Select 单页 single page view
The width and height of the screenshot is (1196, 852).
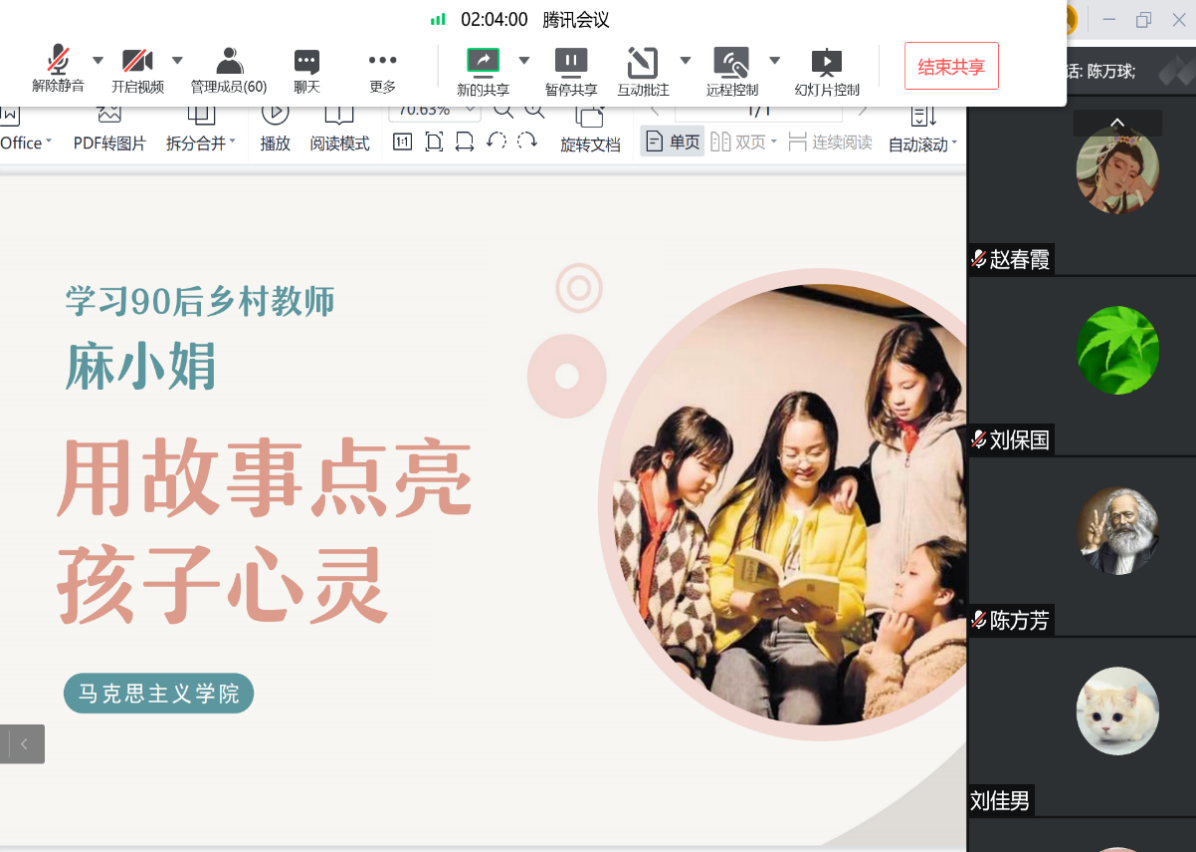(673, 142)
